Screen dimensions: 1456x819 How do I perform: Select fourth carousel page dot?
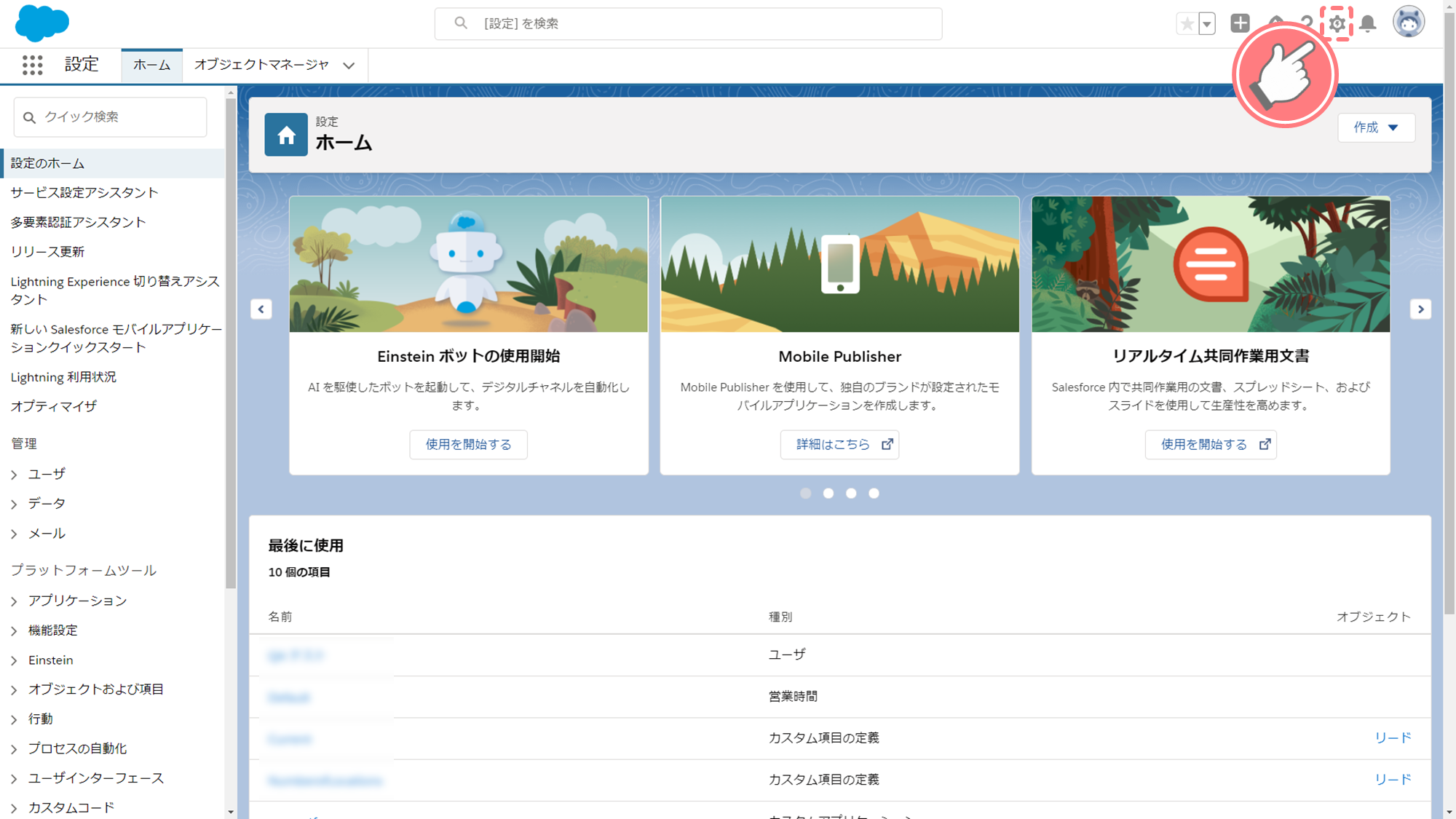click(874, 494)
